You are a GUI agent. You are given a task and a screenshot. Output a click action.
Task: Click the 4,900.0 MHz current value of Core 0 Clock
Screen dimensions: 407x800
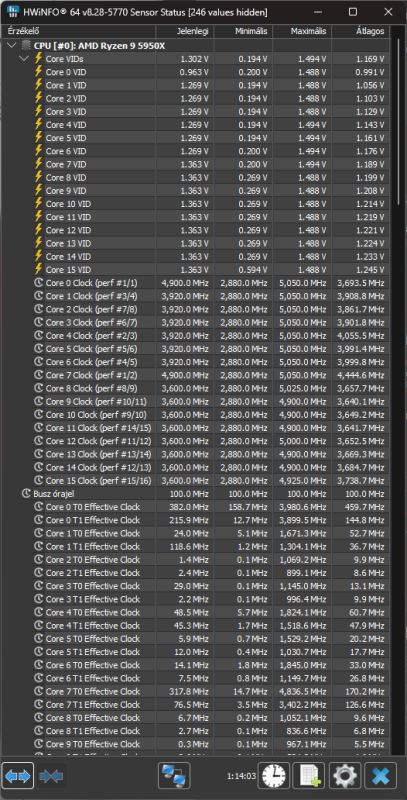pyautogui.click(x=185, y=283)
